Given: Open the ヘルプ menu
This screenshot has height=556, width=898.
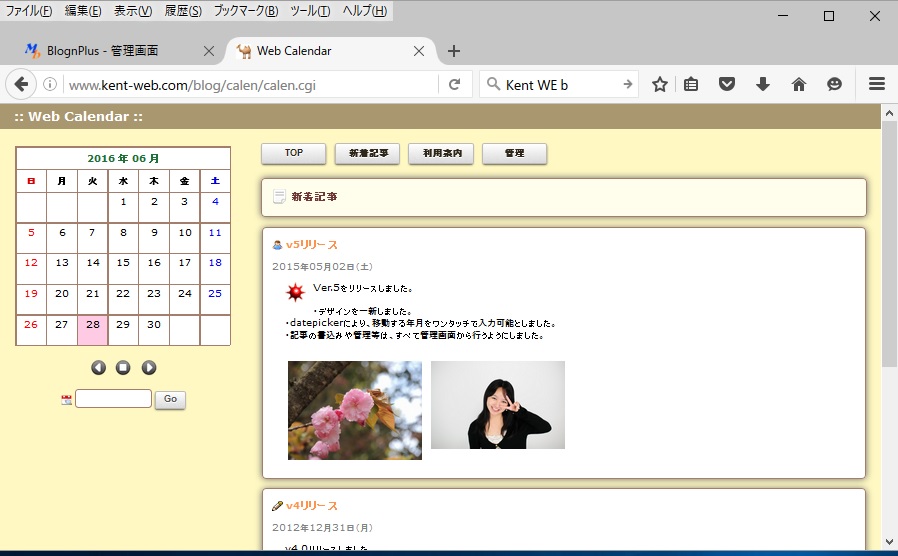Looking at the screenshot, I should [x=364, y=10].
